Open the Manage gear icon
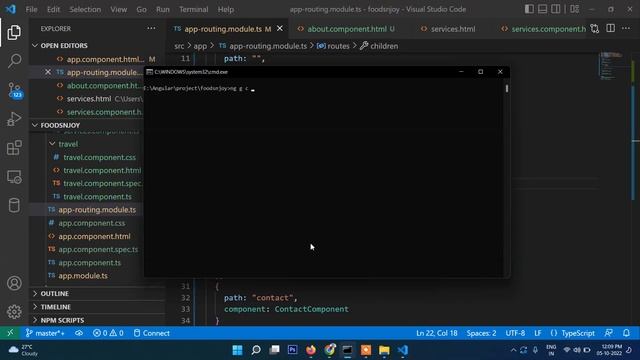Viewport: 640px width, 360px height. pos(14,312)
